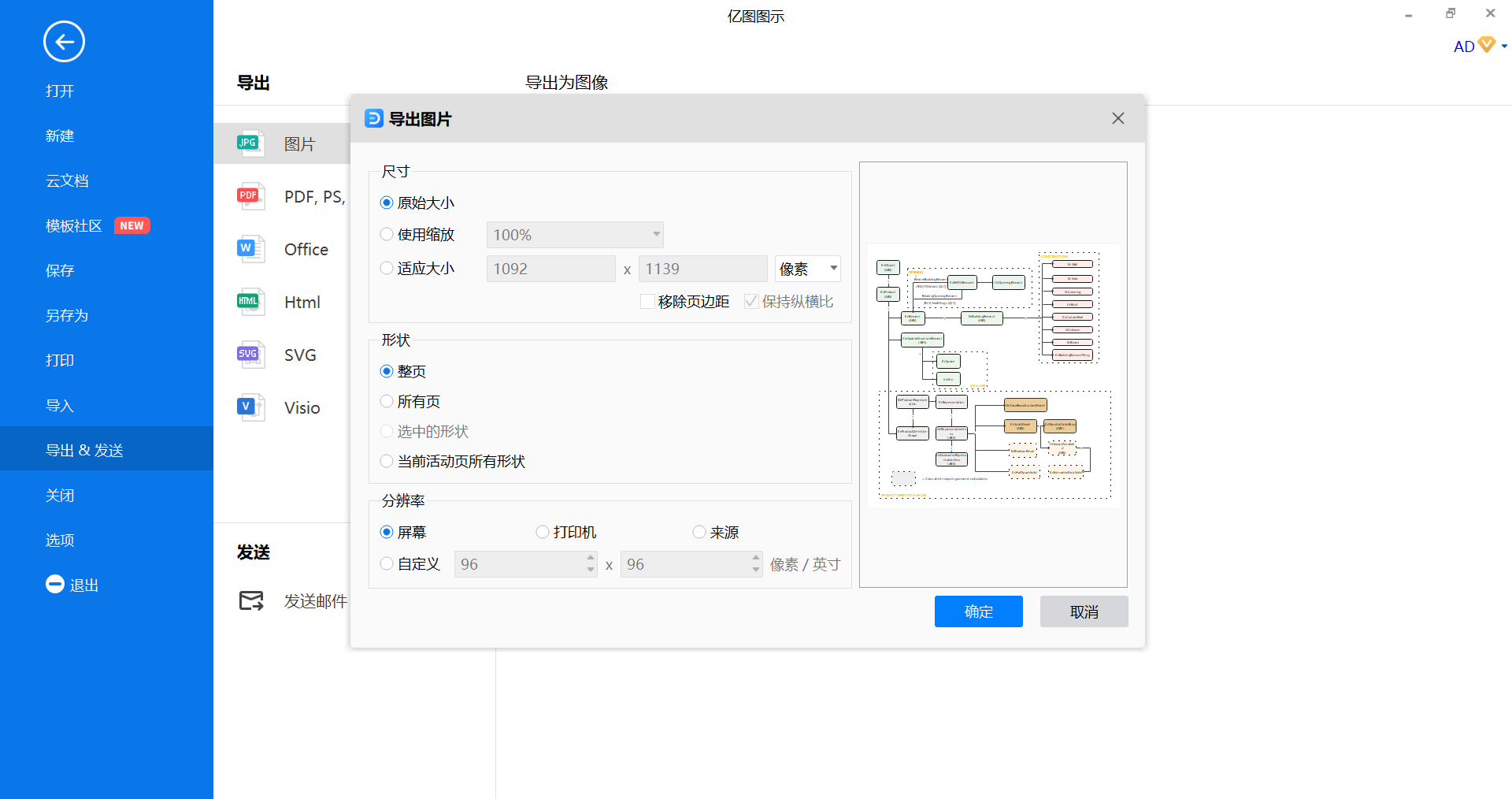Viewport: 1512px width, 799px height.
Task: Click 发送邮件 send option
Action: (x=315, y=601)
